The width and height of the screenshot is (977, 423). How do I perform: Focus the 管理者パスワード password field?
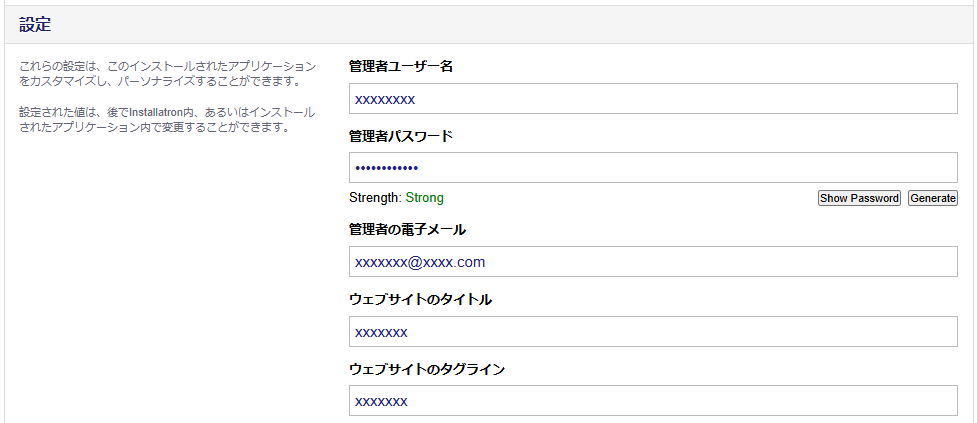[653, 168]
